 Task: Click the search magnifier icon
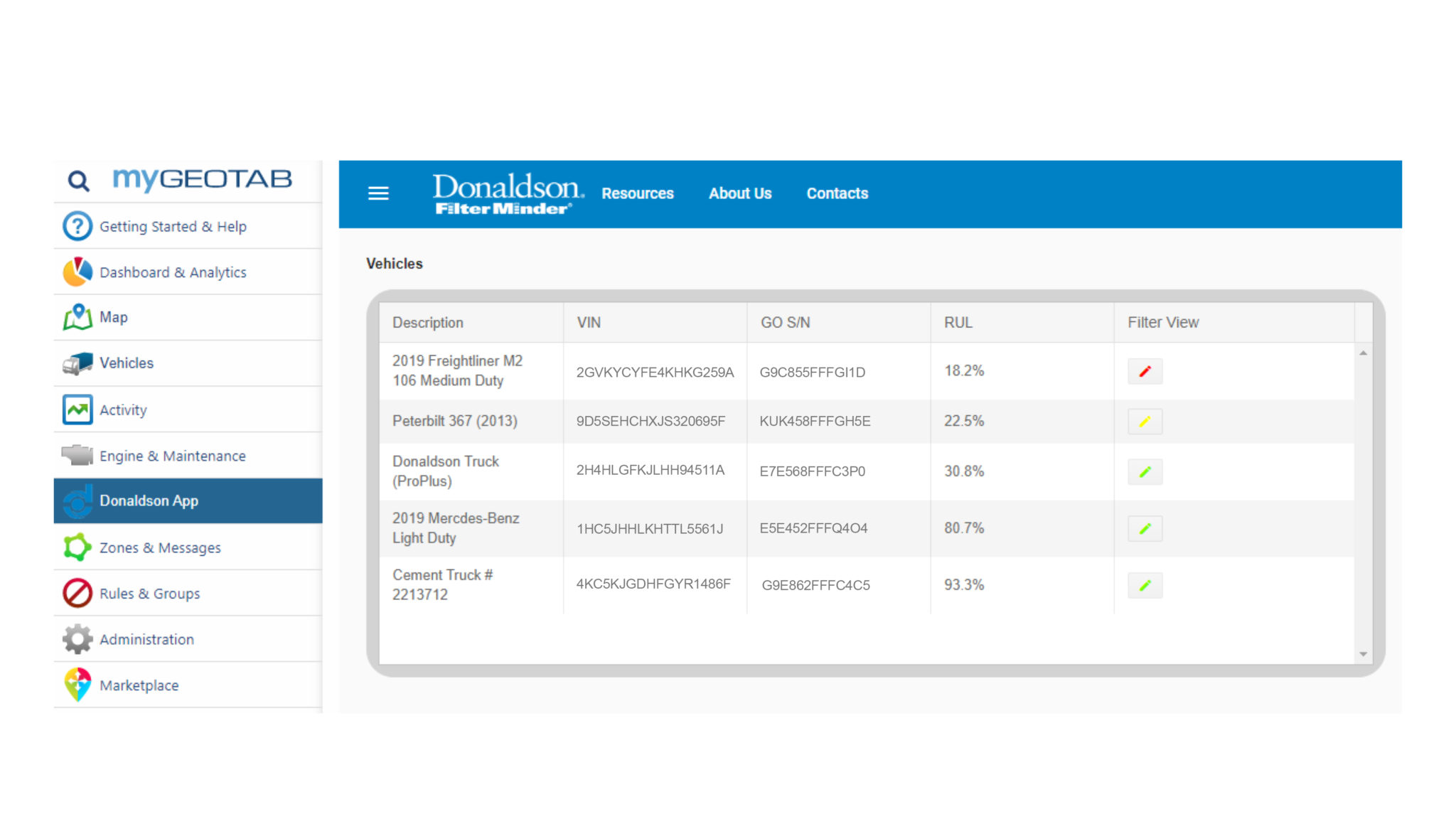(78, 181)
